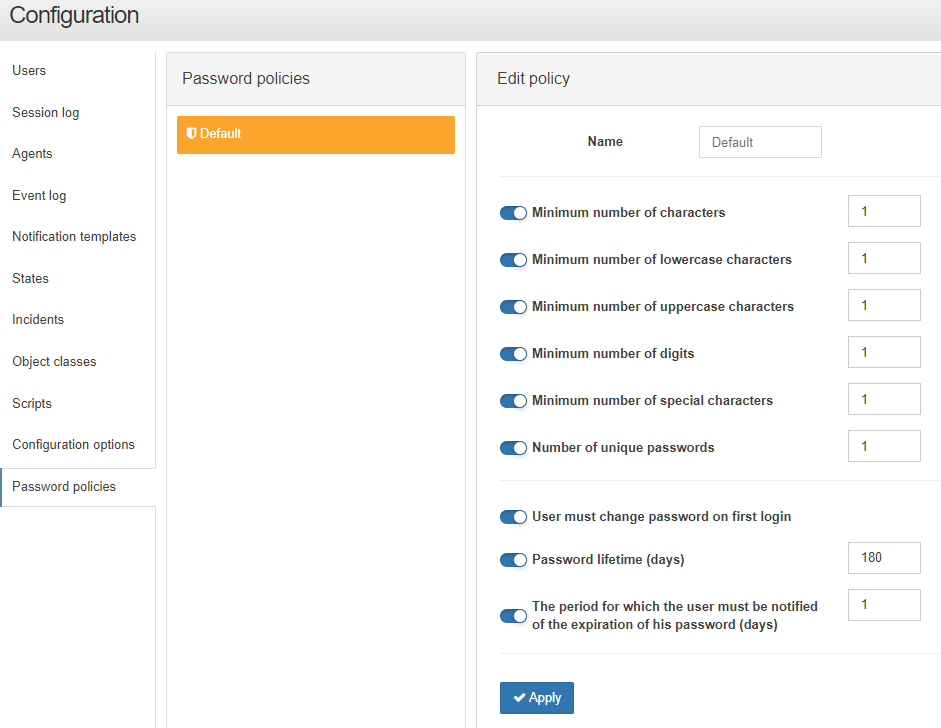Click Minimum number of digits value field
This screenshot has width=941, height=728.
pos(884,352)
